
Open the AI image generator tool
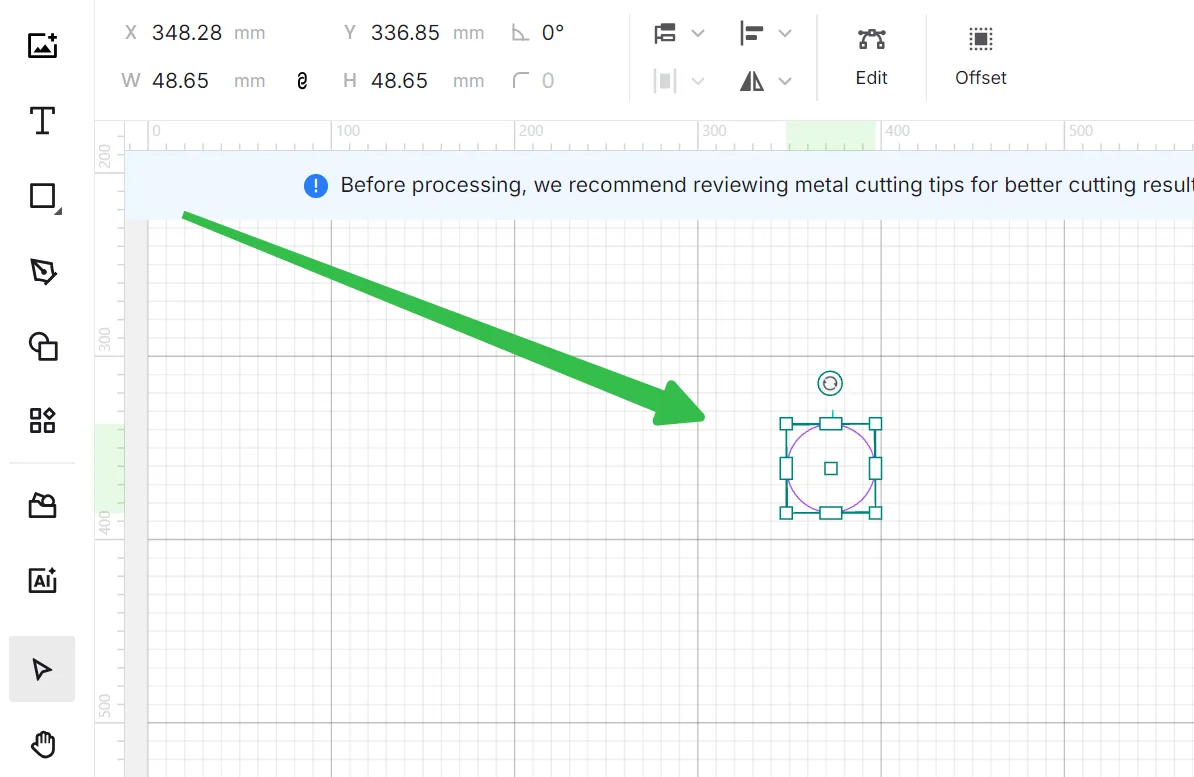43,580
